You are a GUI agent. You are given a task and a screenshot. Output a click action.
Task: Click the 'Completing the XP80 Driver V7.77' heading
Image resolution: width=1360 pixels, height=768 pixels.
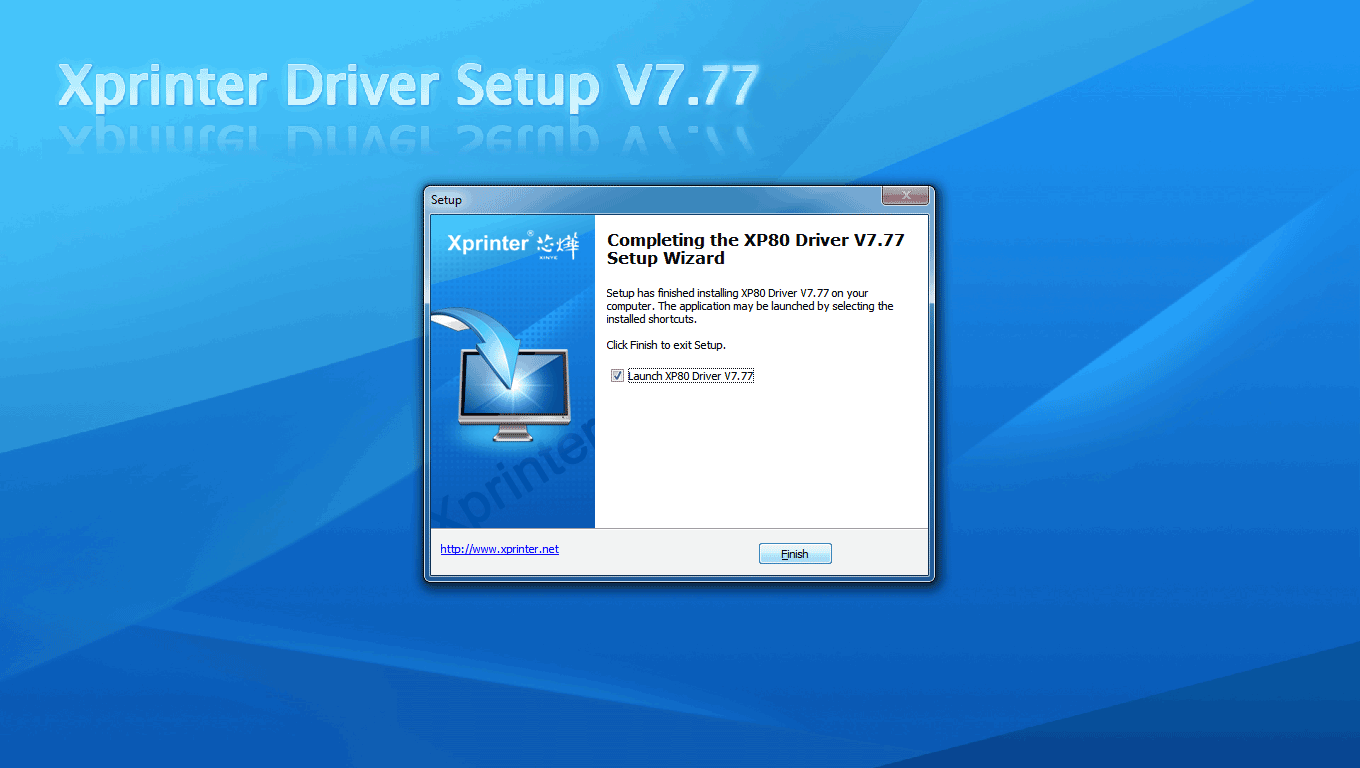click(756, 249)
